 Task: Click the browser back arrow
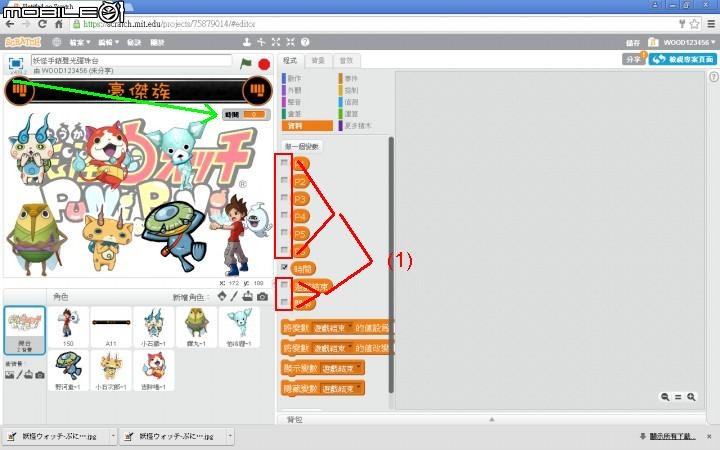(10, 24)
